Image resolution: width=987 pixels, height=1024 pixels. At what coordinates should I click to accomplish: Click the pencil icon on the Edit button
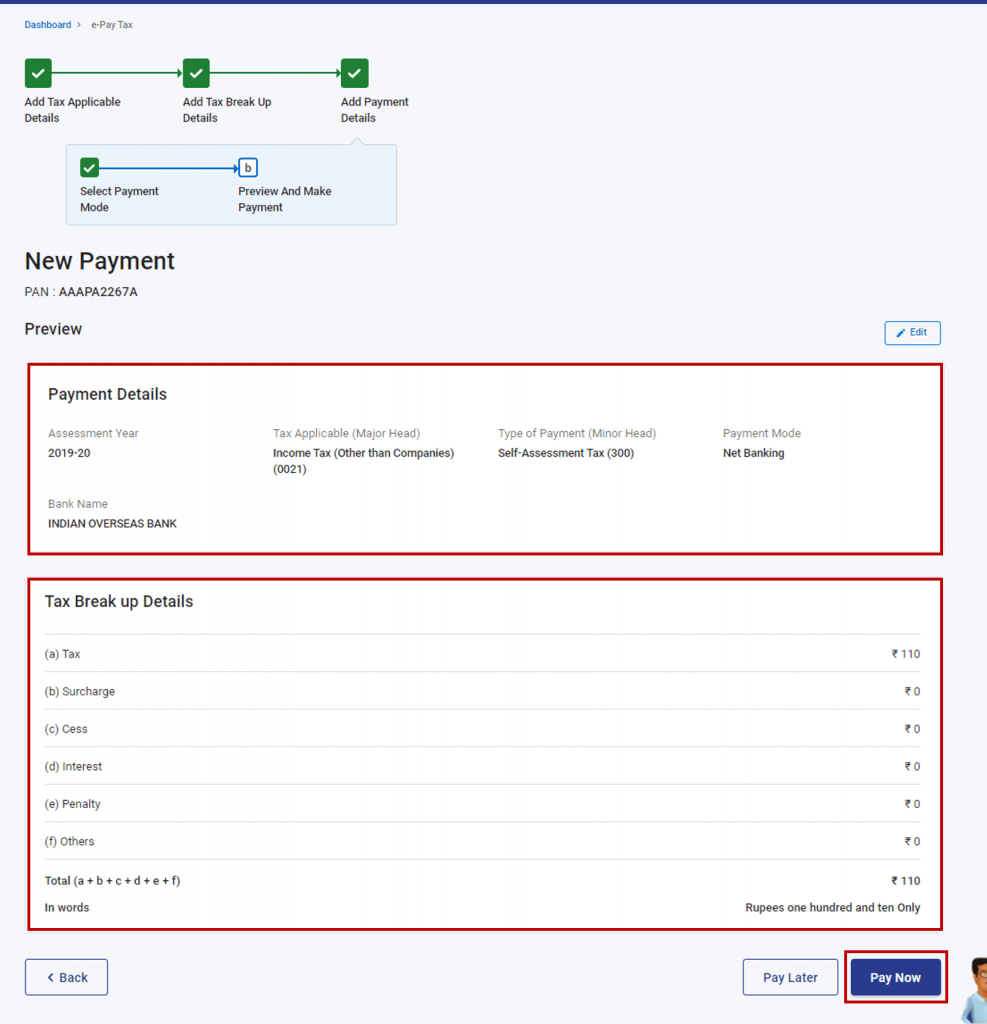901,332
